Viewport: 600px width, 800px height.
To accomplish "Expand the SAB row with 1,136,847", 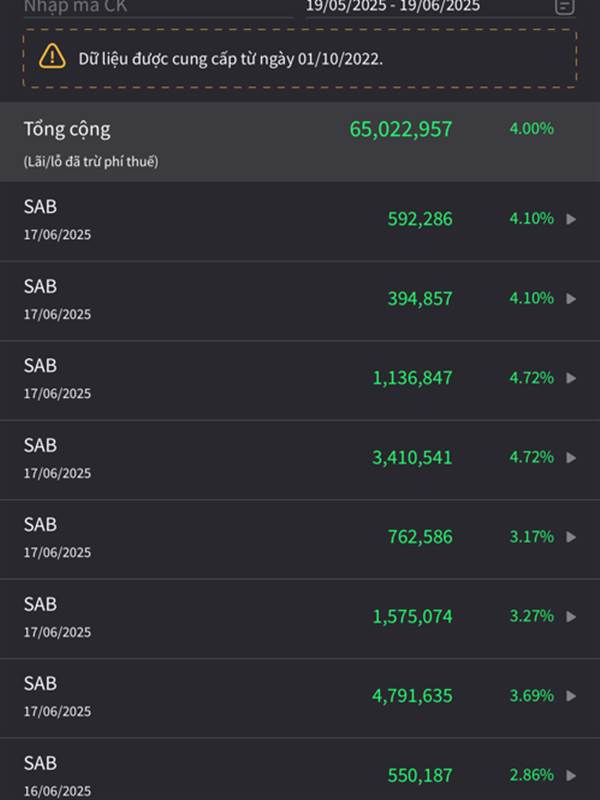I will [571, 378].
